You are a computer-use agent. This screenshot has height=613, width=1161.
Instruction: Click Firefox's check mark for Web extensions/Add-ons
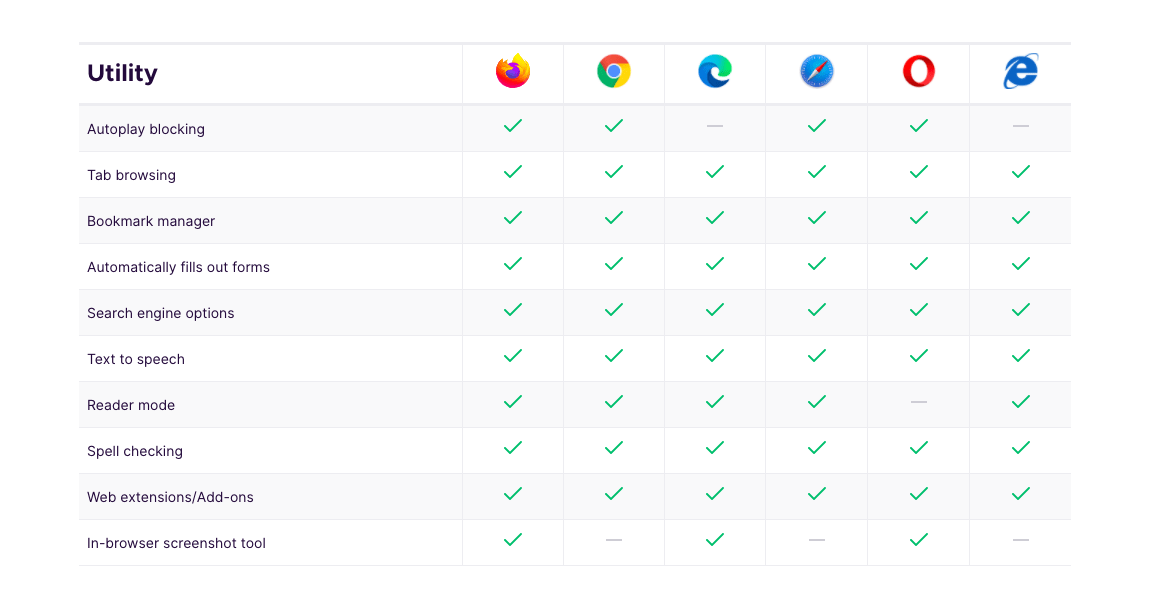(513, 494)
